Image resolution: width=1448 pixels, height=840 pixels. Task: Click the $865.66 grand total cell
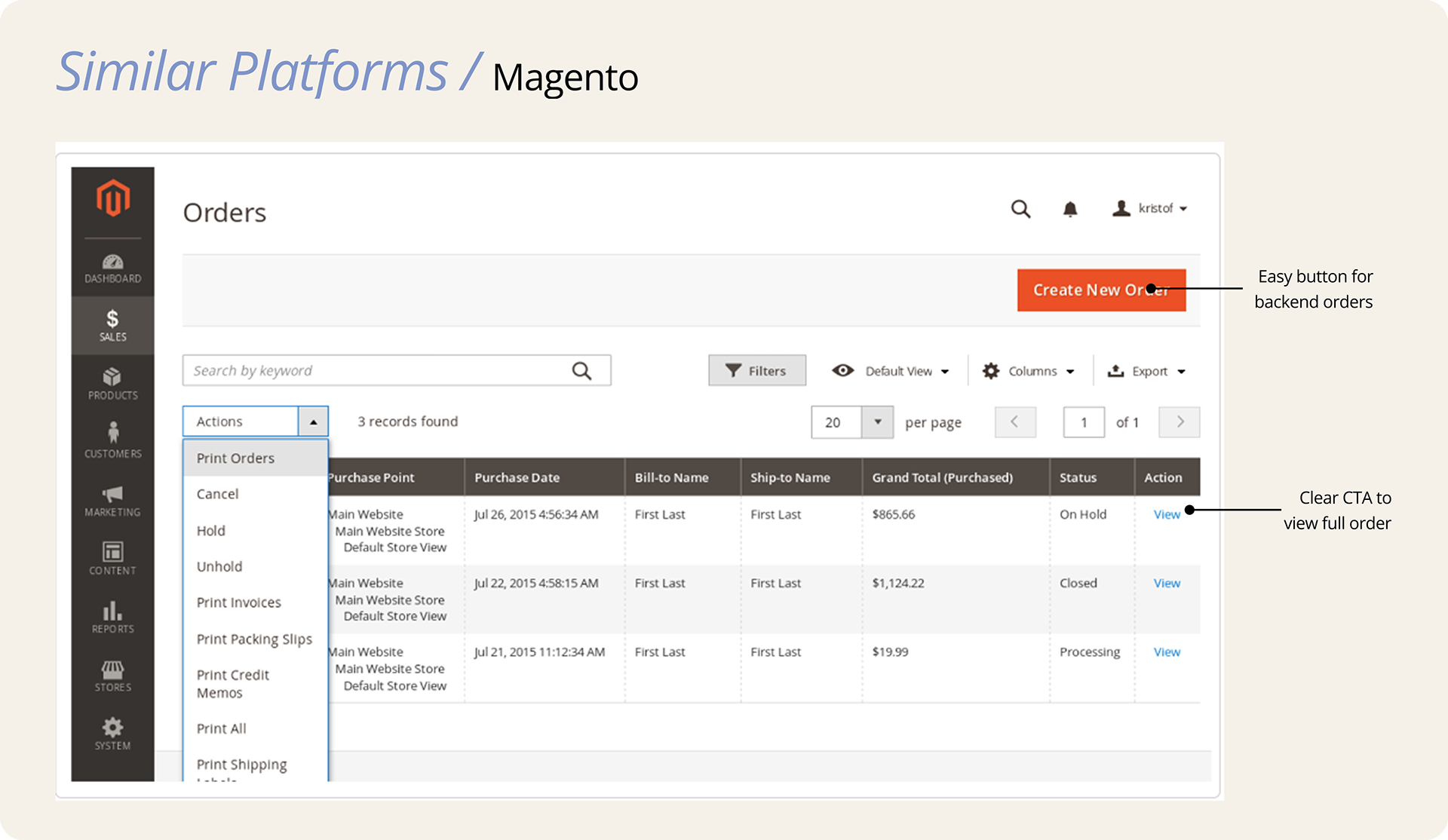tap(894, 514)
